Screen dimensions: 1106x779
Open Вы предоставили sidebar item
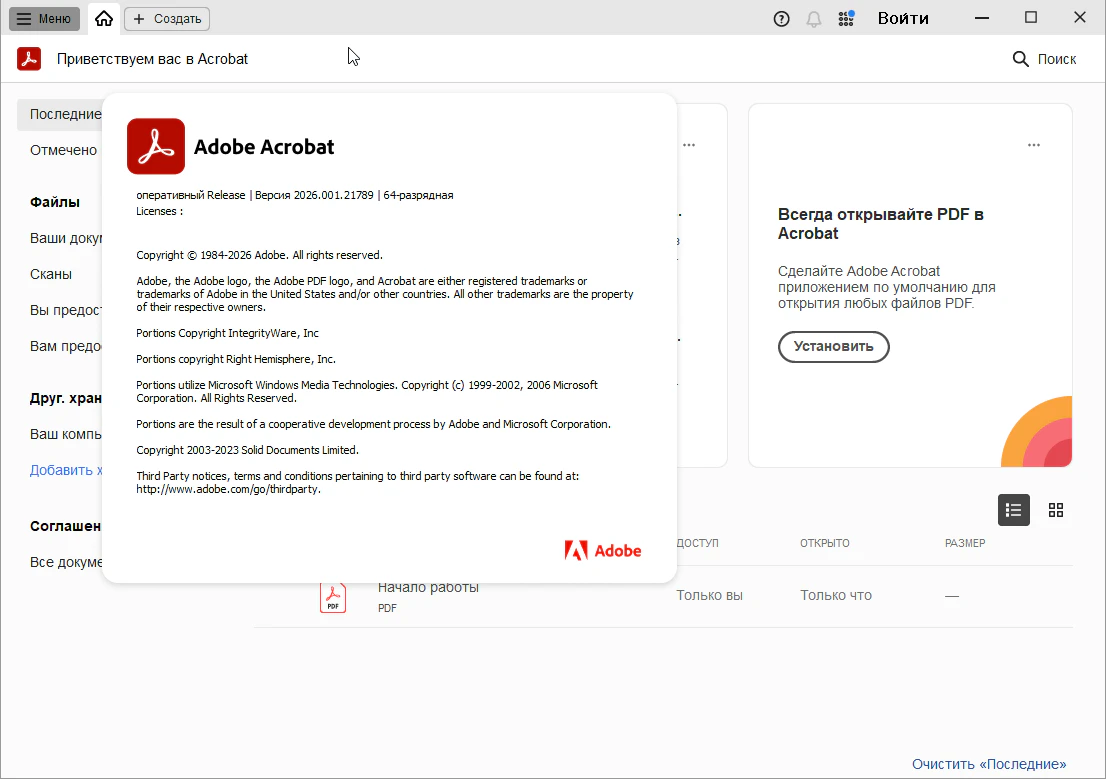pos(66,310)
